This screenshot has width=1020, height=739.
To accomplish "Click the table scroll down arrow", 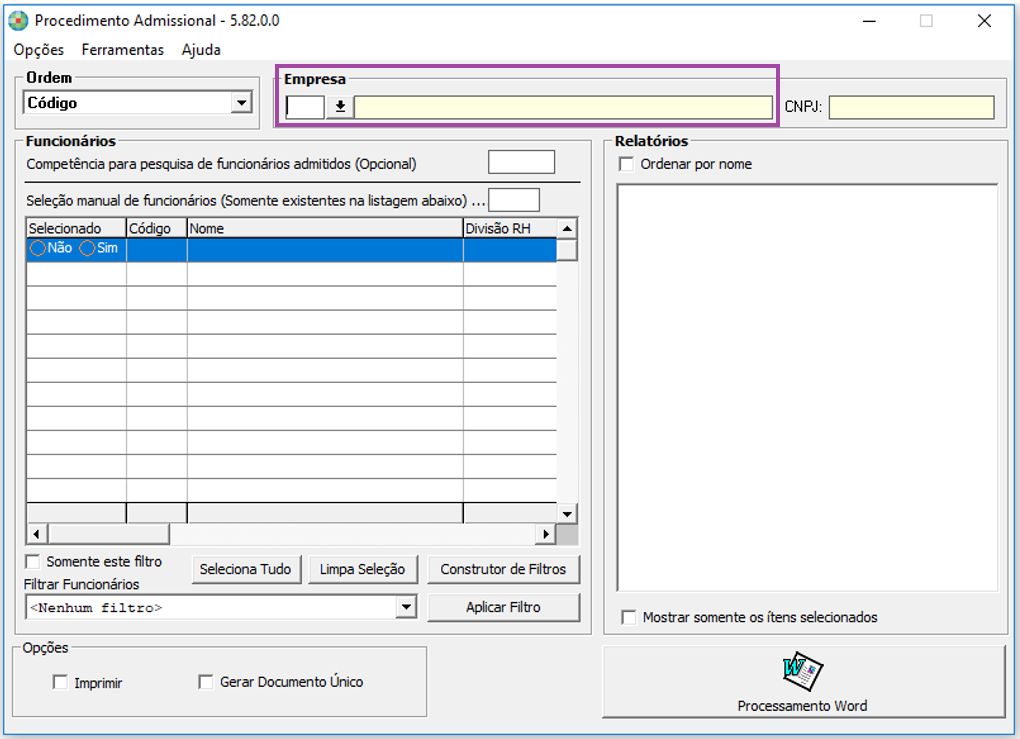I will (567, 514).
